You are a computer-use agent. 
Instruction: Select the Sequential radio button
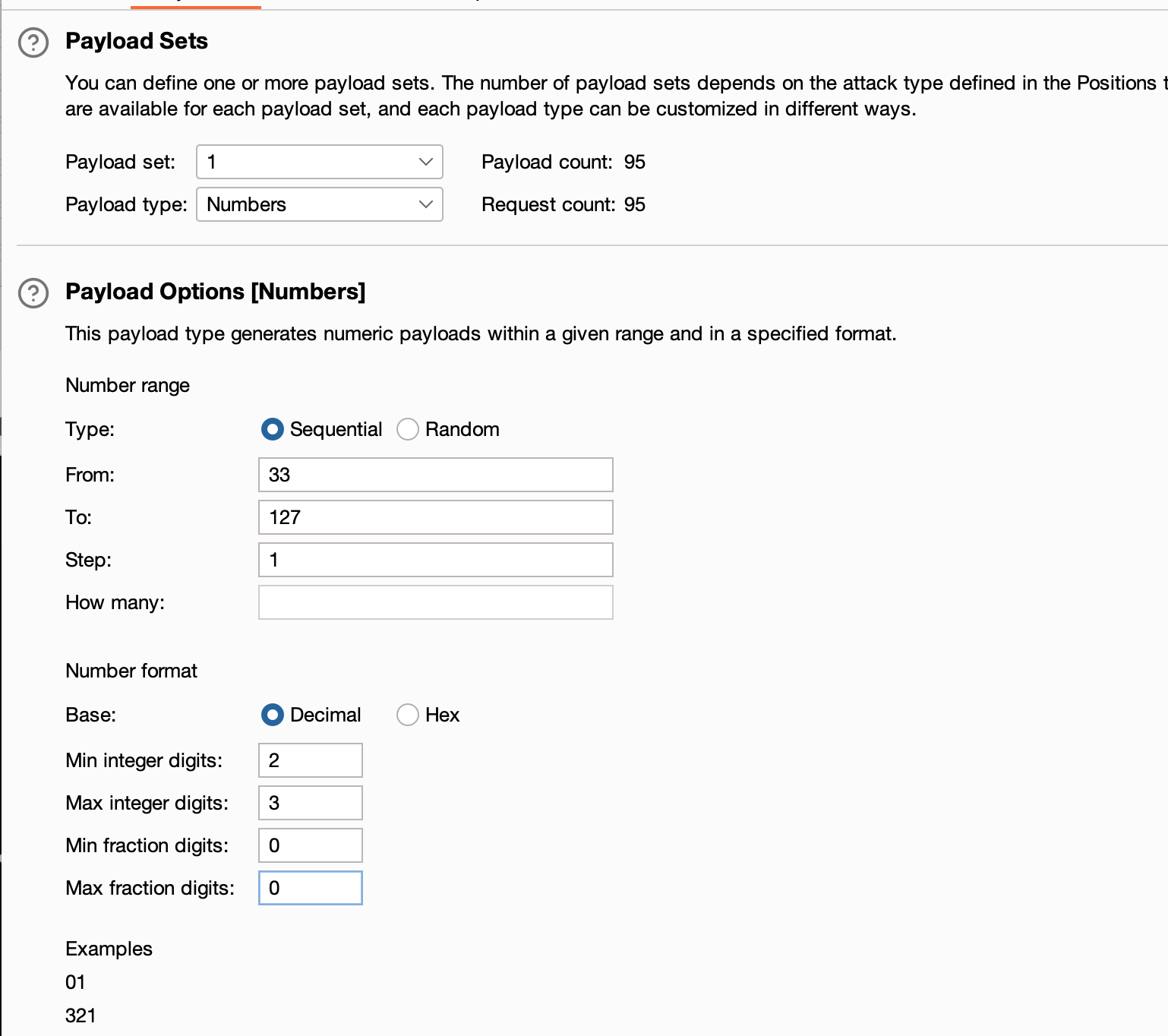(272, 429)
